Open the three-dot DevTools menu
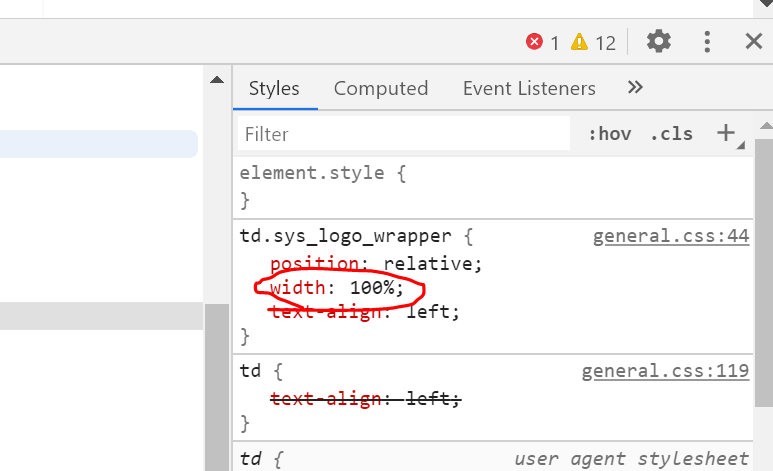This screenshot has width=773, height=471. pyautogui.click(x=707, y=41)
